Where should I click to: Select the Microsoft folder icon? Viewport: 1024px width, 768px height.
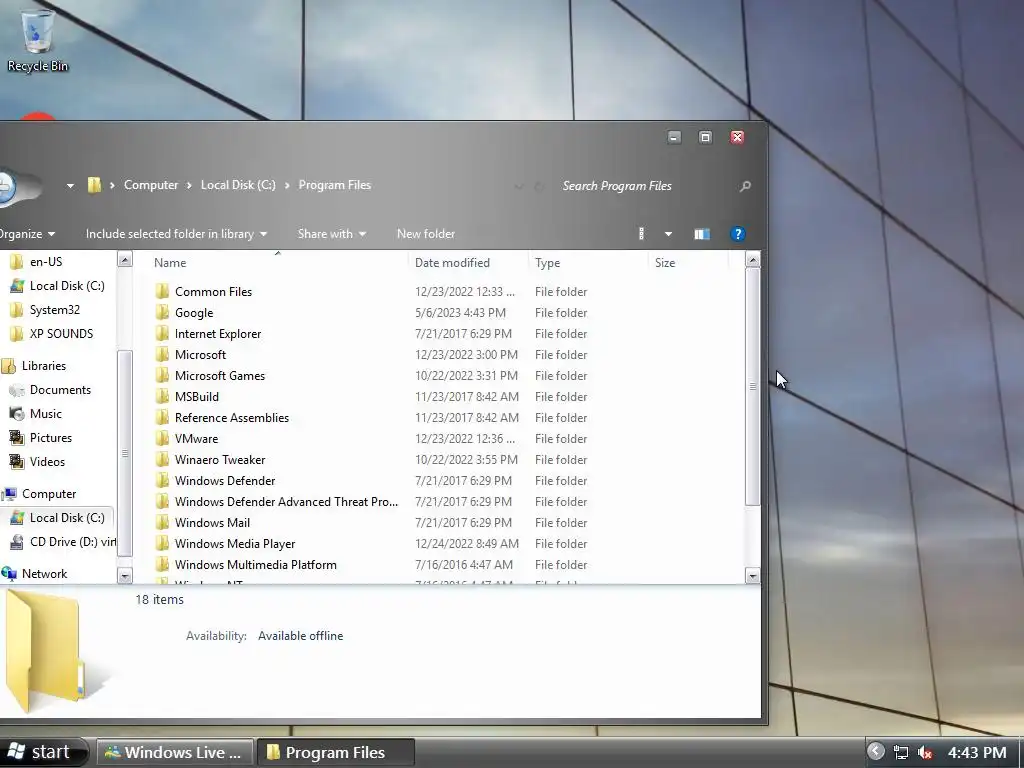(x=163, y=354)
